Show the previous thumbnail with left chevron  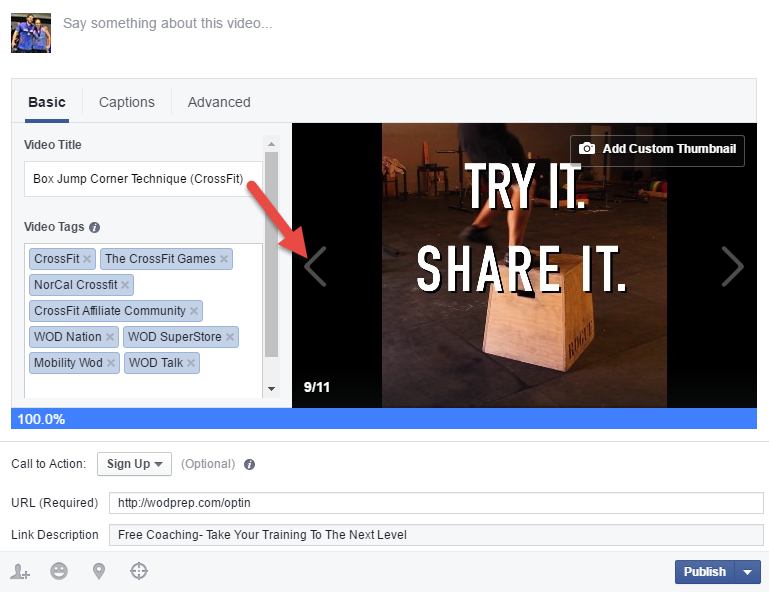(315, 266)
